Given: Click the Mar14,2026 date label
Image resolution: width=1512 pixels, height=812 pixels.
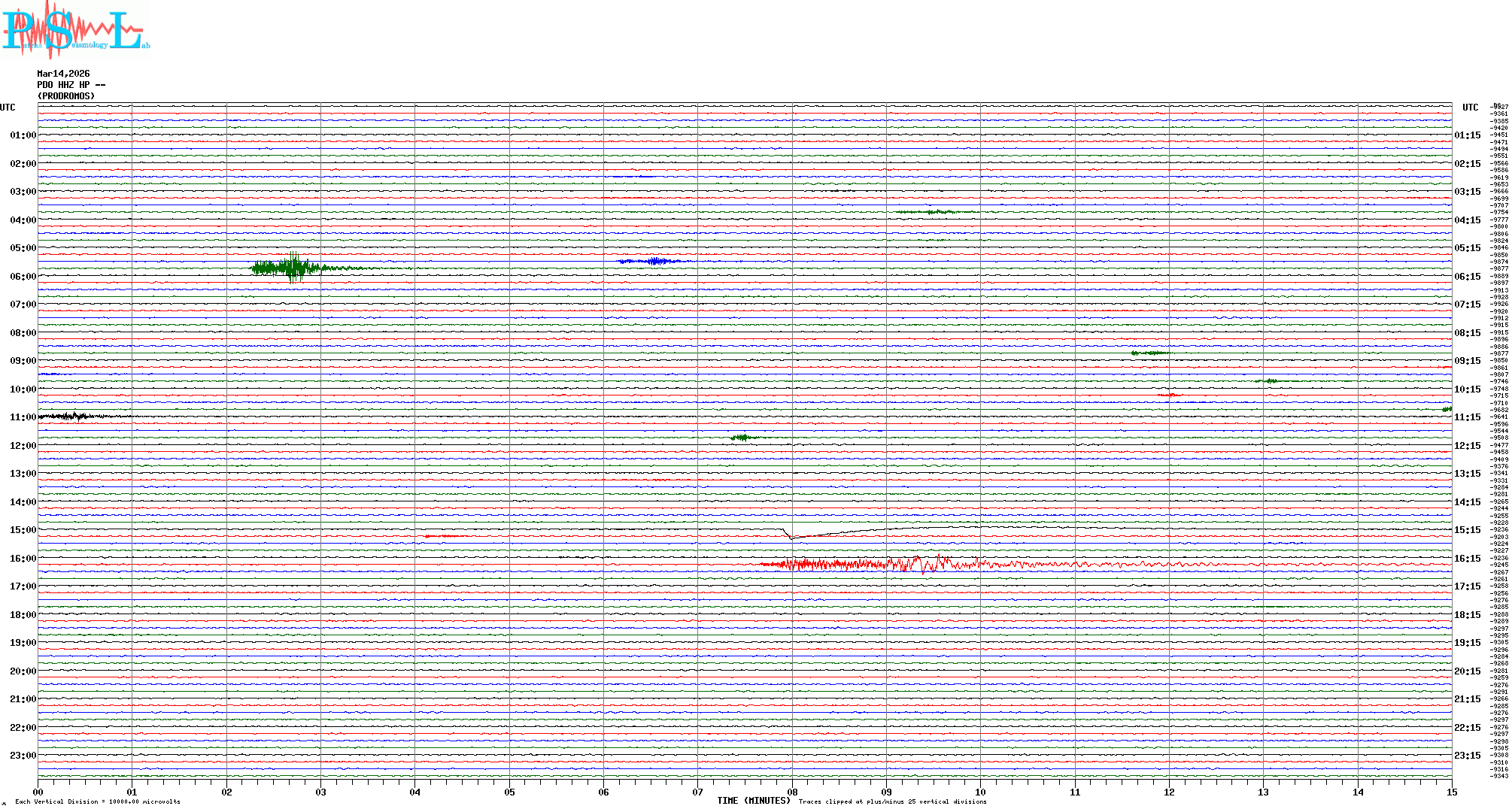Looking at the screenshot, I should coord(63,74).
